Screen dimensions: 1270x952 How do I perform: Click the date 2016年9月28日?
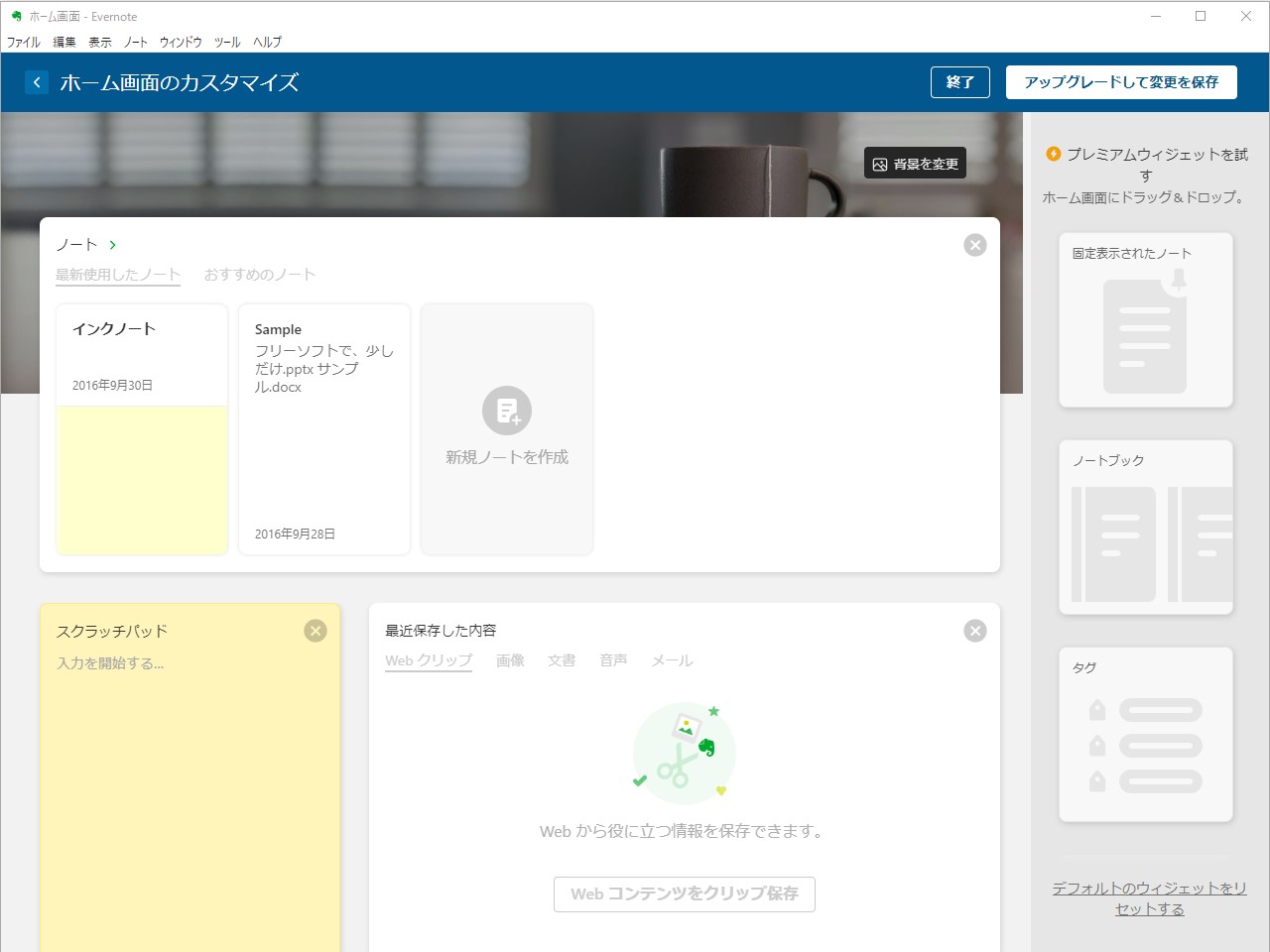(x=295, y=535)
